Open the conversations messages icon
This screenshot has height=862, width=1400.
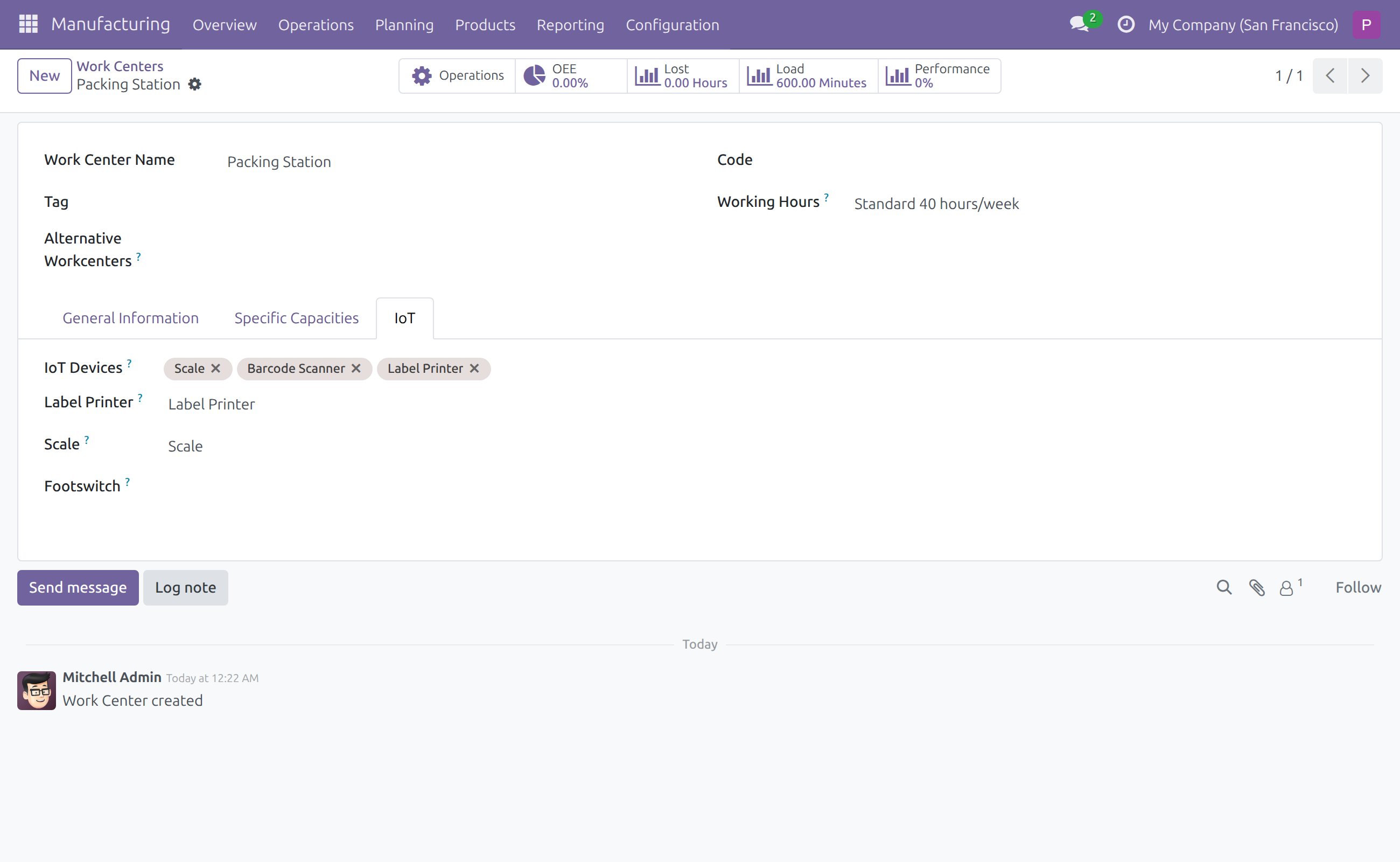pos(1080,24)
